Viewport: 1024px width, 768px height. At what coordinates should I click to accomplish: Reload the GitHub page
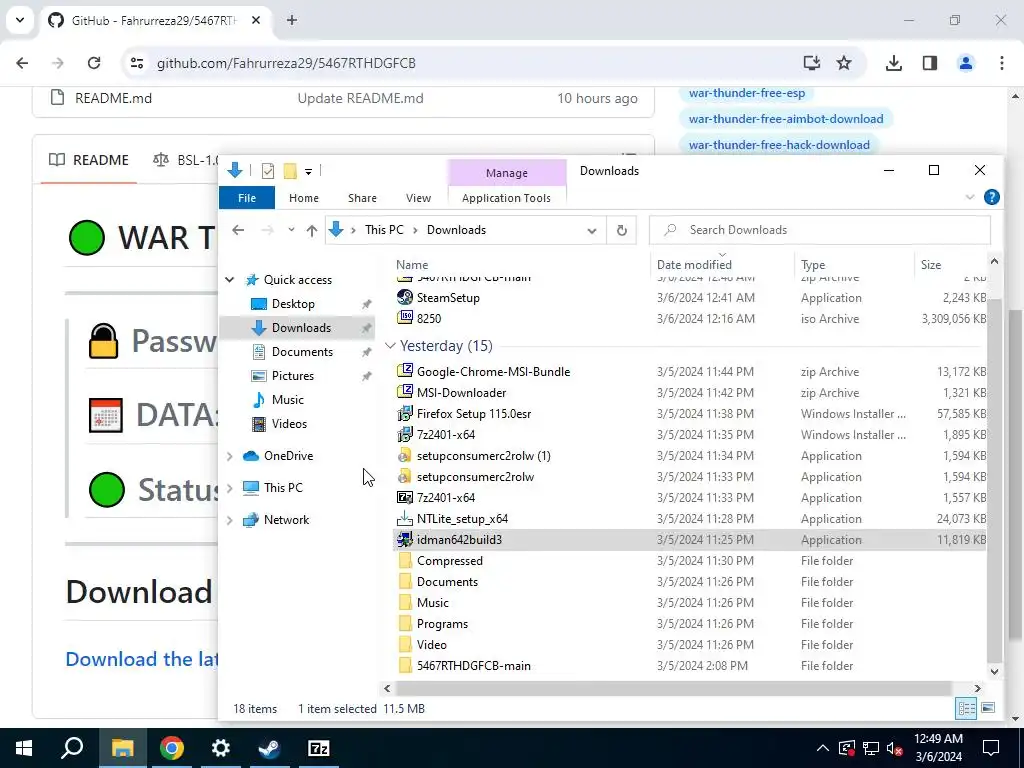pos(94,63)
